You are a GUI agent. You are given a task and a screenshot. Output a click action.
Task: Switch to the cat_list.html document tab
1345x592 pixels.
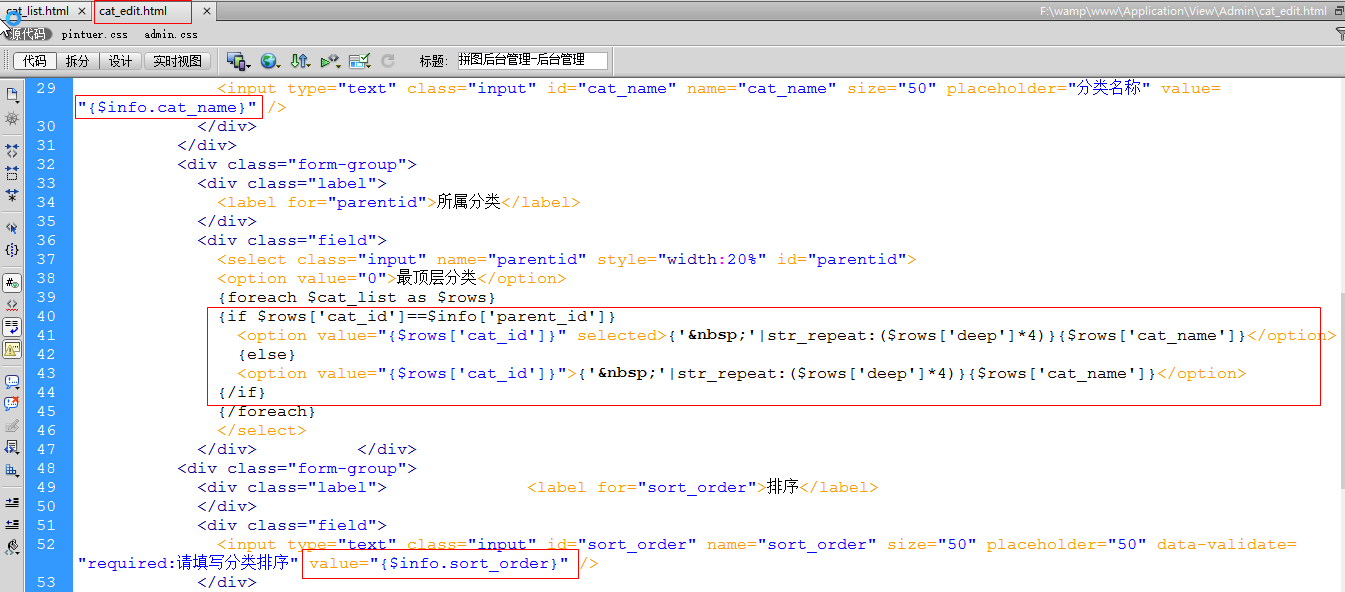38,11
